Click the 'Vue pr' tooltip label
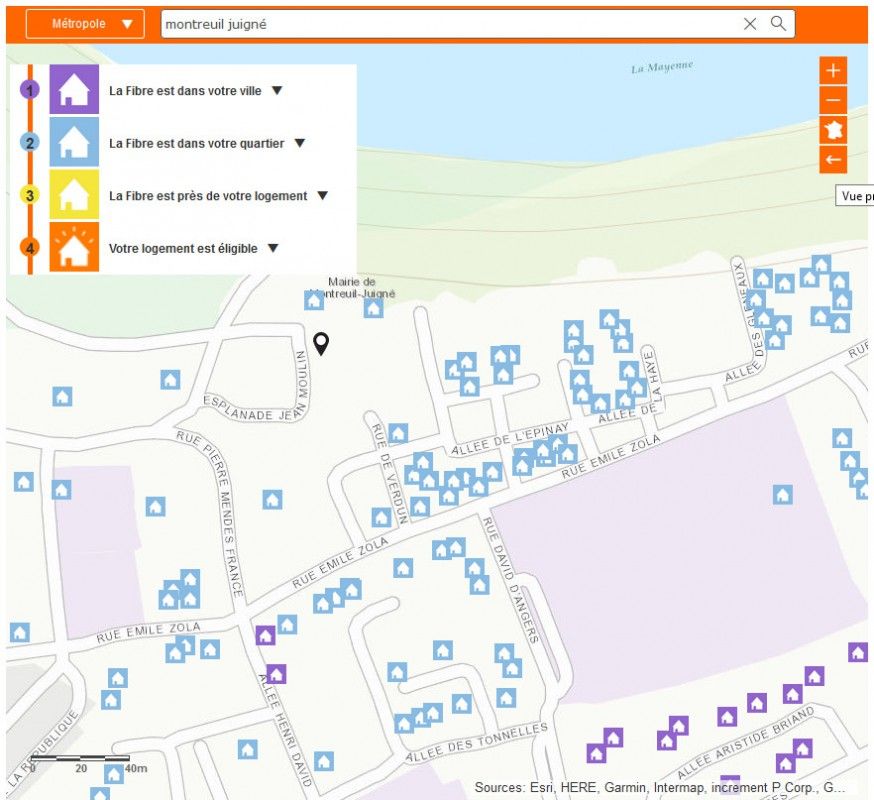Viewport: 874px width, 800px height. [854, 196]
